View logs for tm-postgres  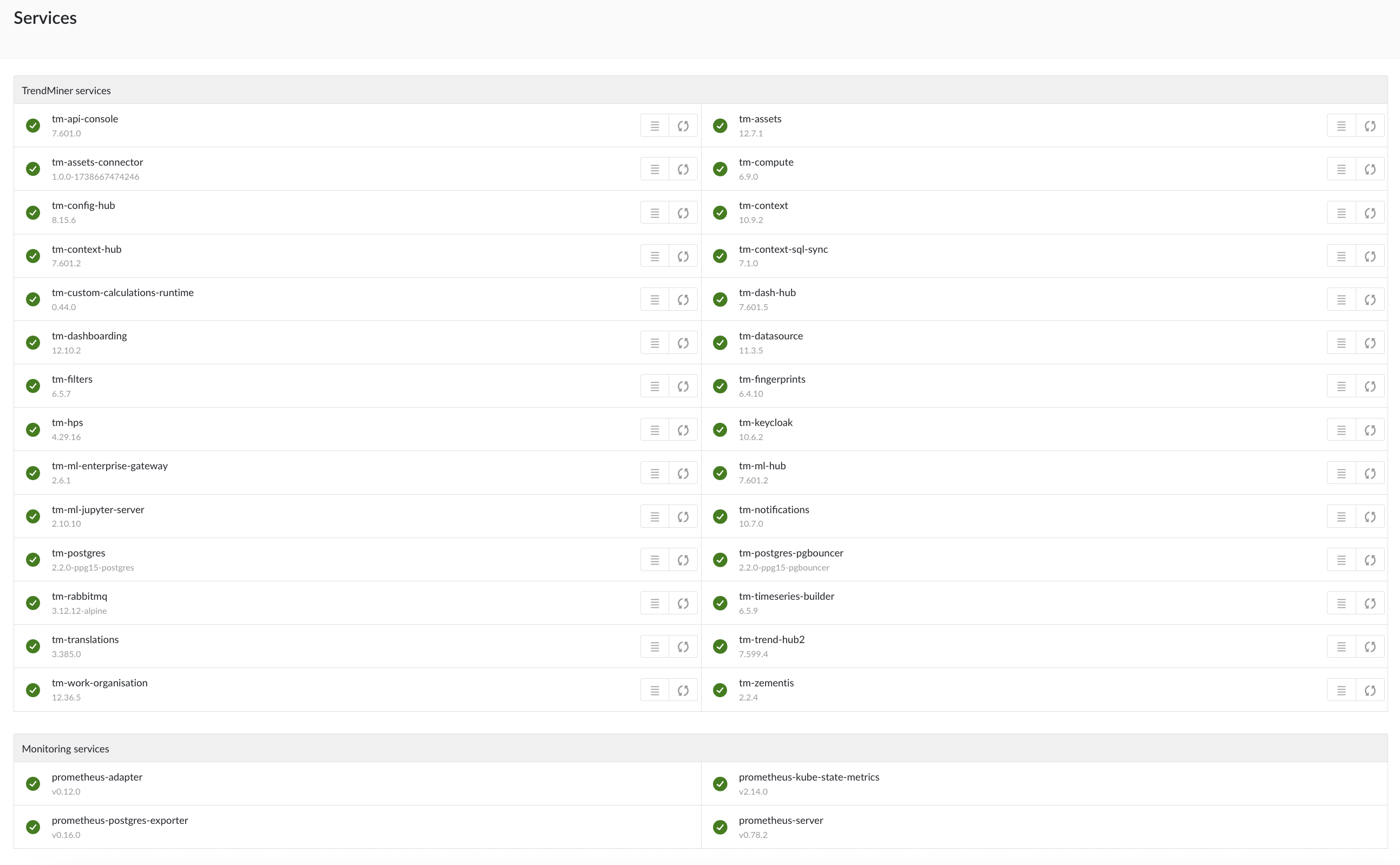(x=655, y=560)
